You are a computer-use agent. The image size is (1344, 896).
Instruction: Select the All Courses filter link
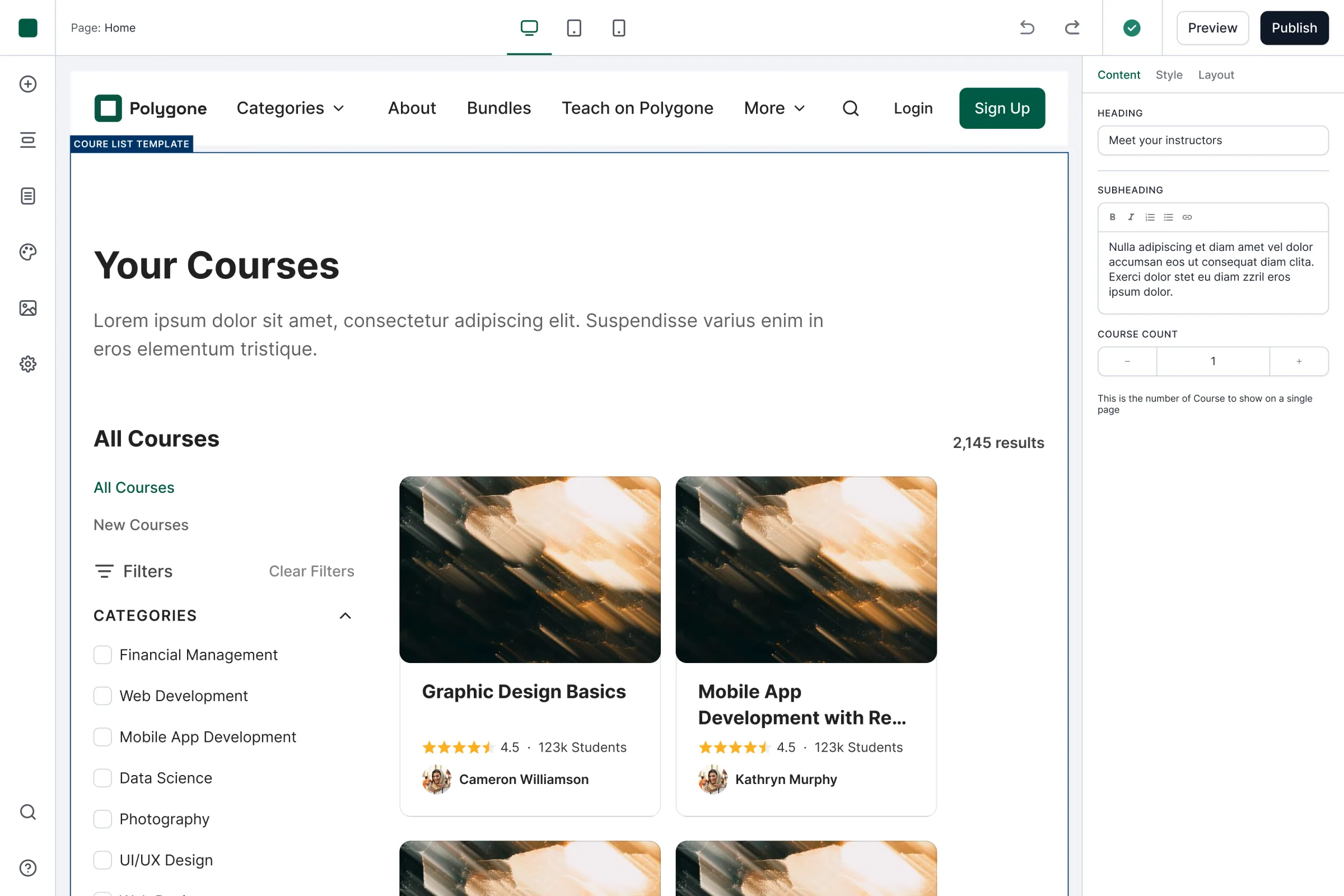(134, 487)
